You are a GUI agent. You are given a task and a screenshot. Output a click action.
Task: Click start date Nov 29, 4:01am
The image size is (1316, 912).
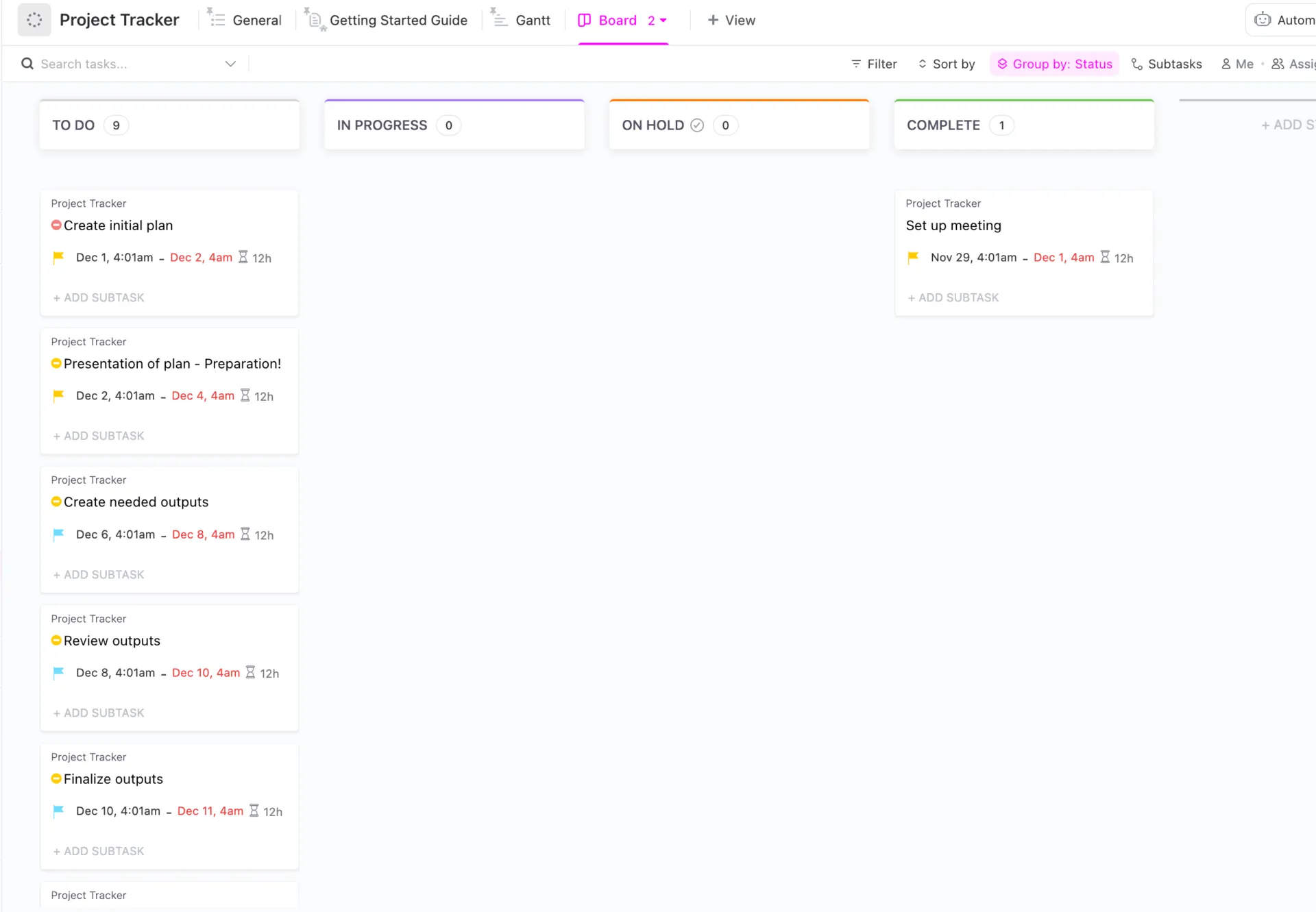(x=973, y=258)
